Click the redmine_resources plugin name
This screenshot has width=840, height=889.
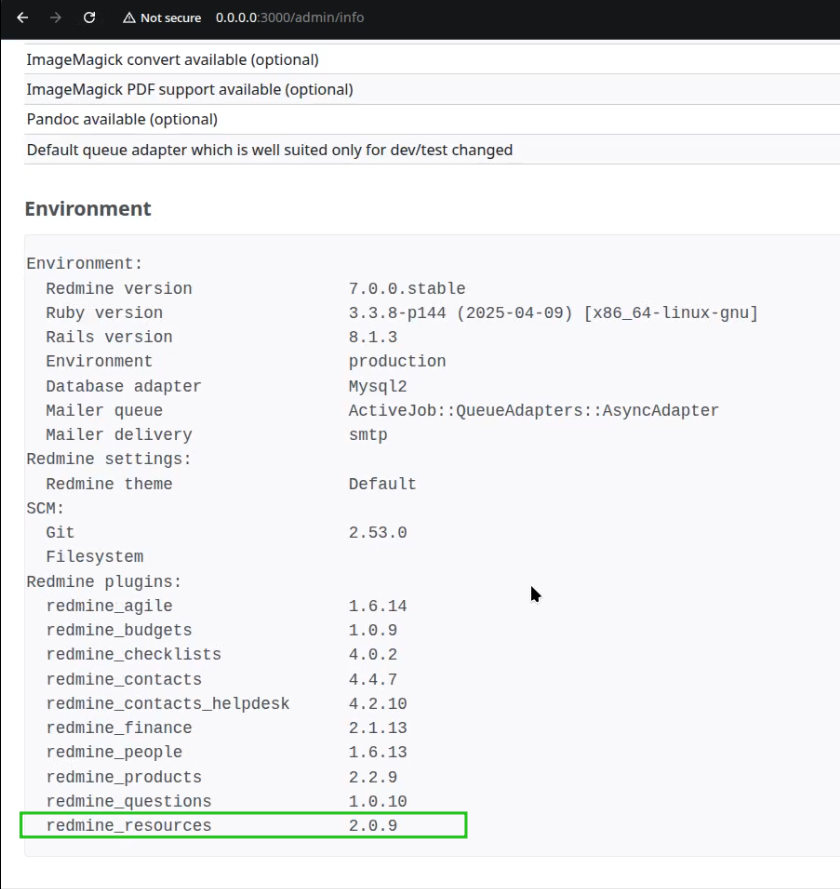click(129, 826)
